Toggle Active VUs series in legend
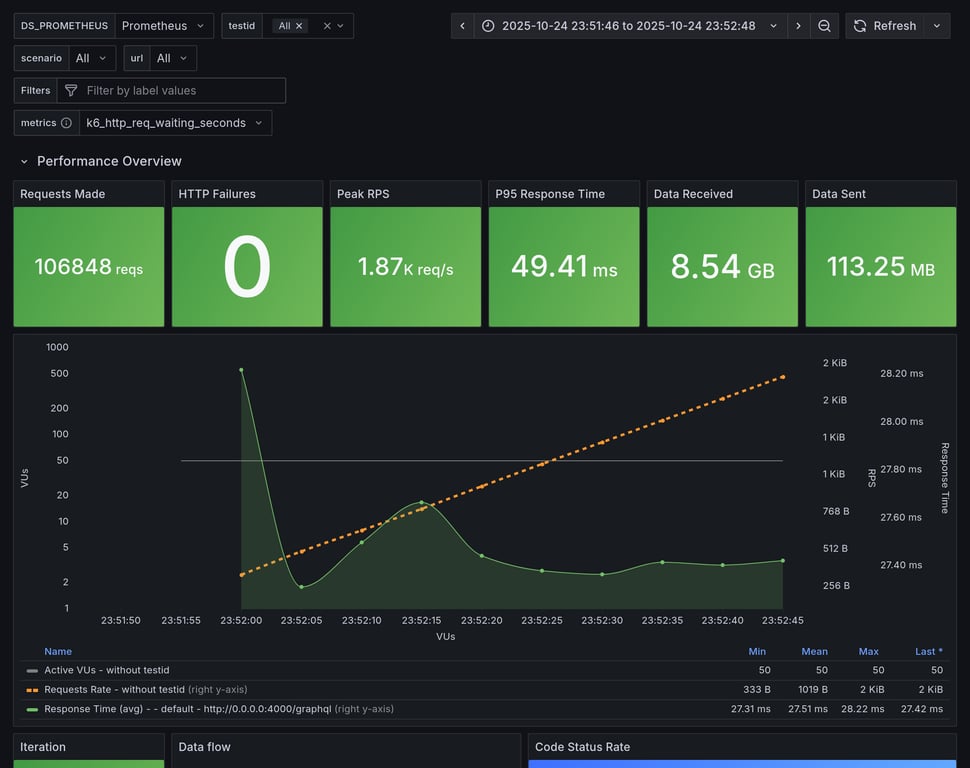Viewport: 970px width, 768px height. (x=107, y=670)
